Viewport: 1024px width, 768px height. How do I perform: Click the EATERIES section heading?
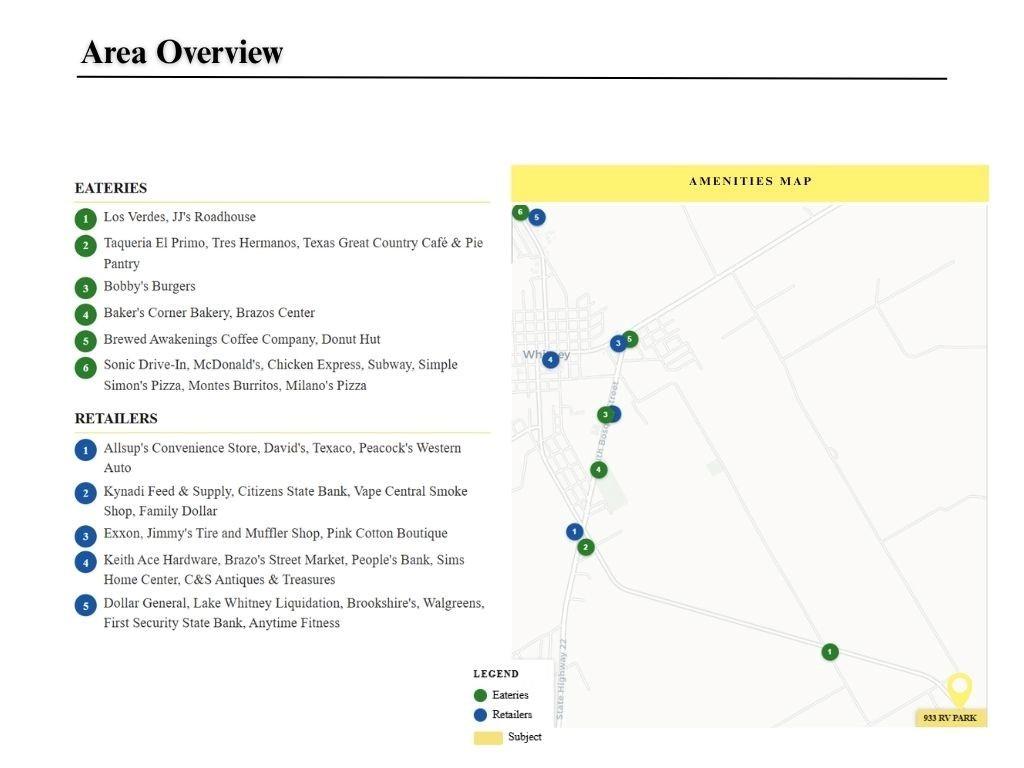[x=111, y=188]
